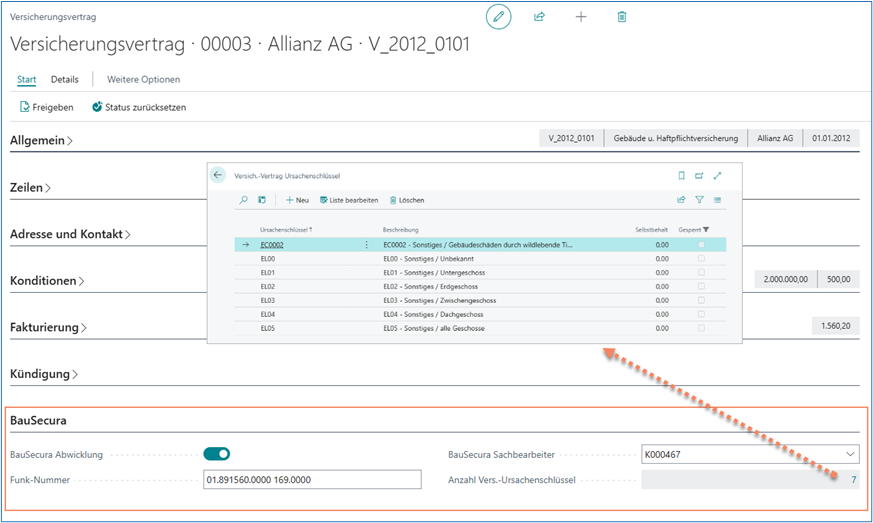873x523 pixels.
Task: Switch to the Details tab
Action: (x=65, y=79)
